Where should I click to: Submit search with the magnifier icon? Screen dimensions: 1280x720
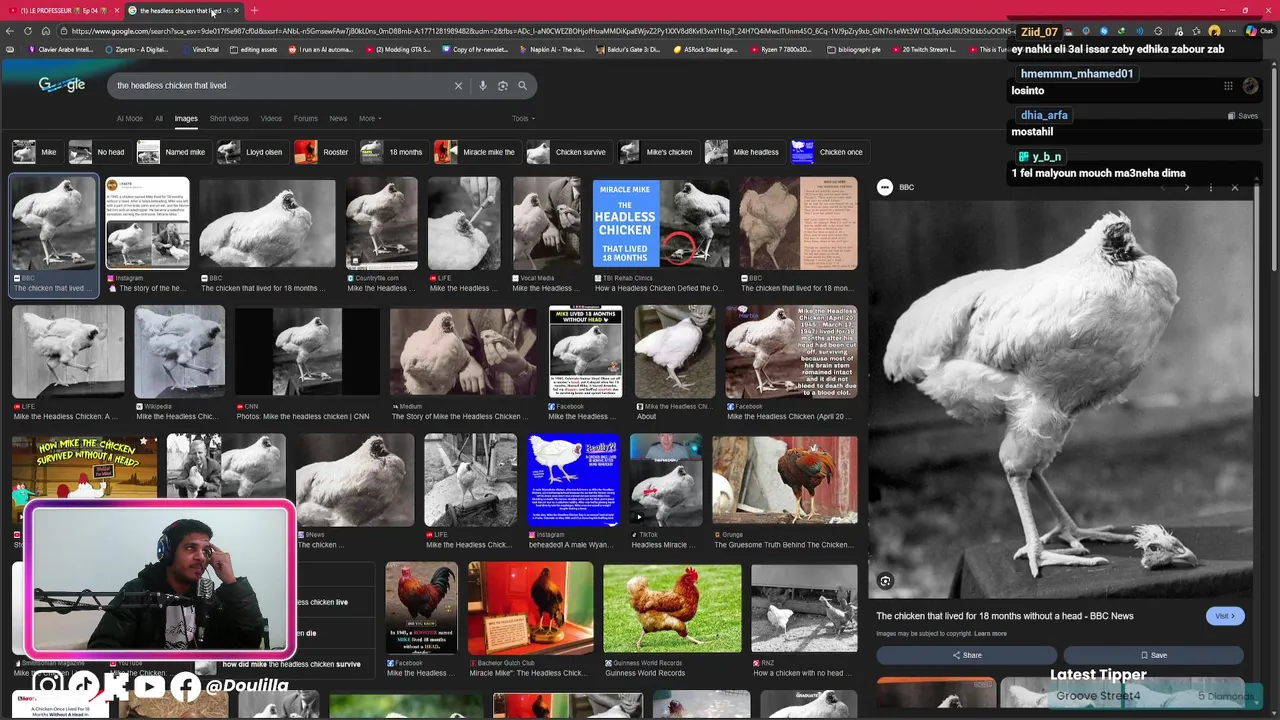click(x=522, y=86)
